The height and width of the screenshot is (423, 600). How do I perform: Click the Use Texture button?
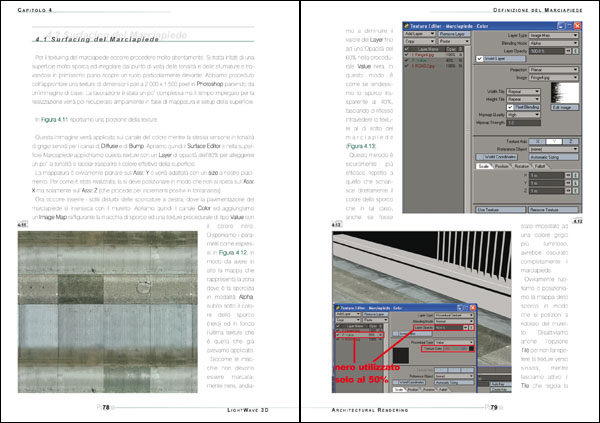501,210
